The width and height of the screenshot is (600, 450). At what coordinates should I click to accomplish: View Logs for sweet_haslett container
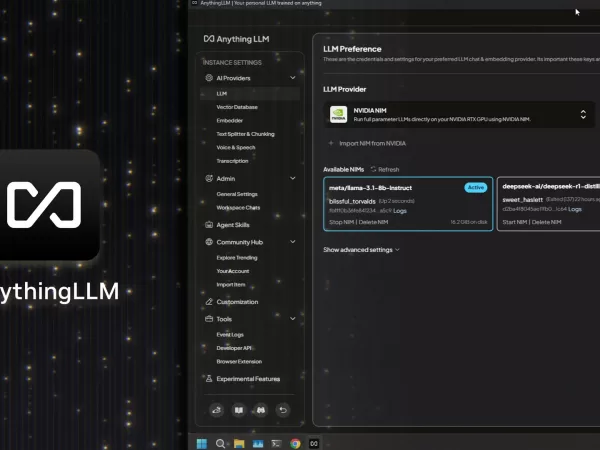pos(575,209)
